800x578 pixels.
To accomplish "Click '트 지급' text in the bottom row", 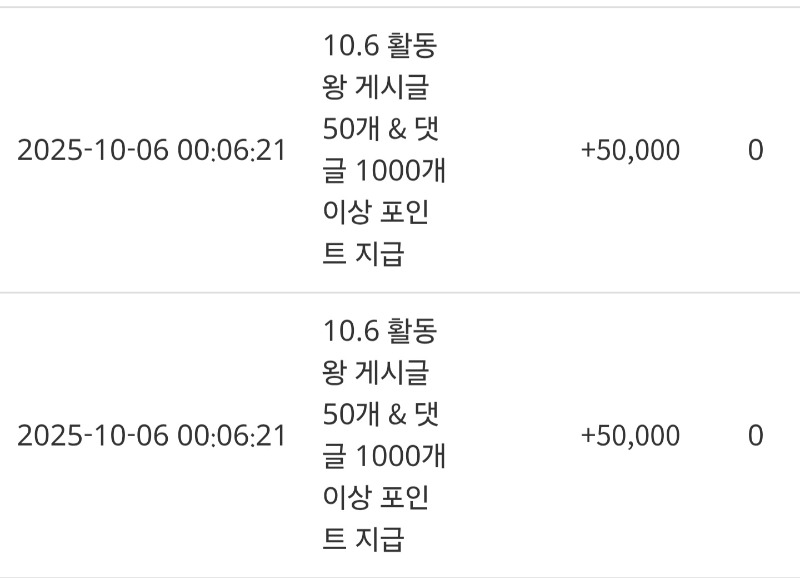I will (363, 541).
